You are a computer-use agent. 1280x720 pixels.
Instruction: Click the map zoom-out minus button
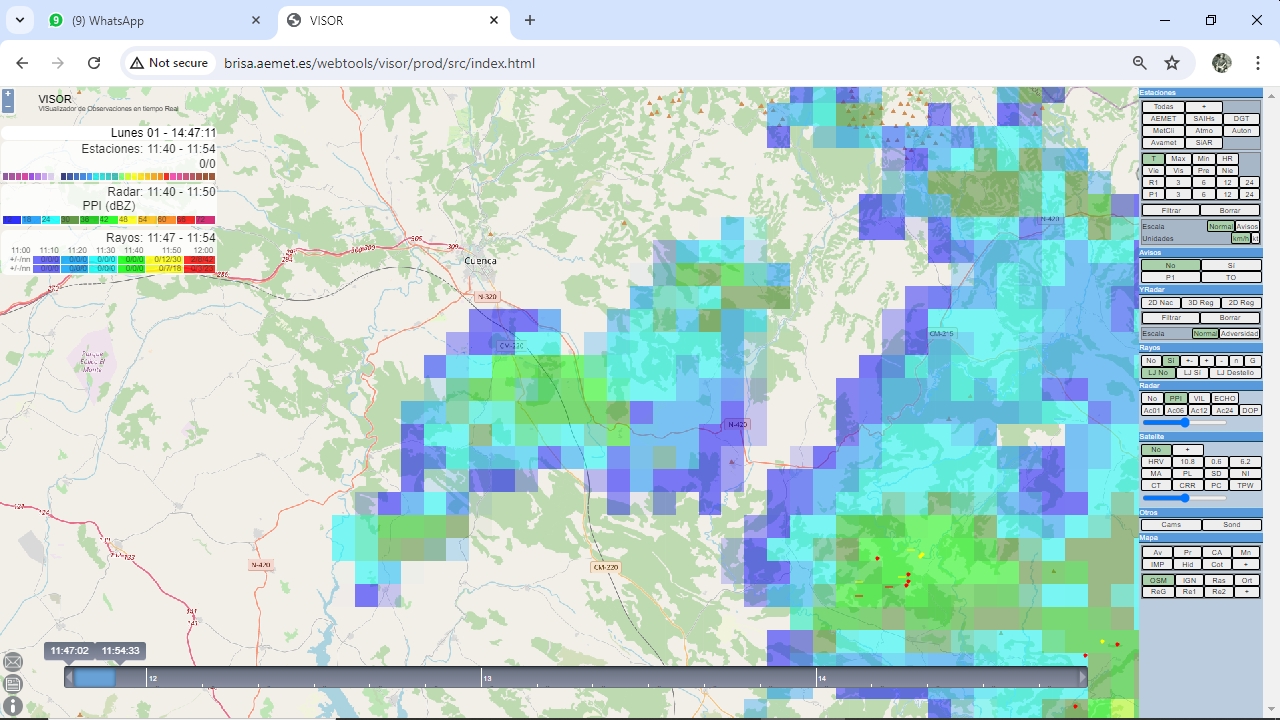click(x=8, y=106)
